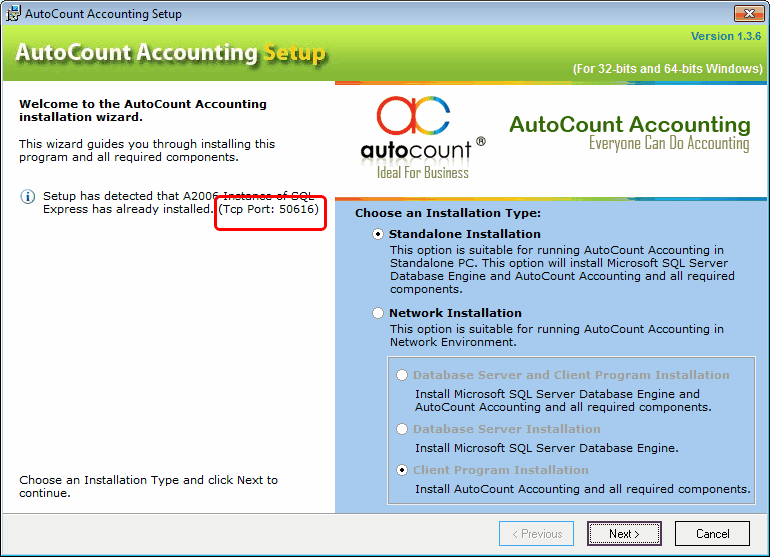
Task: Click the 'AutoCount Accounting Setup' banner title
Action: (170, 53)
